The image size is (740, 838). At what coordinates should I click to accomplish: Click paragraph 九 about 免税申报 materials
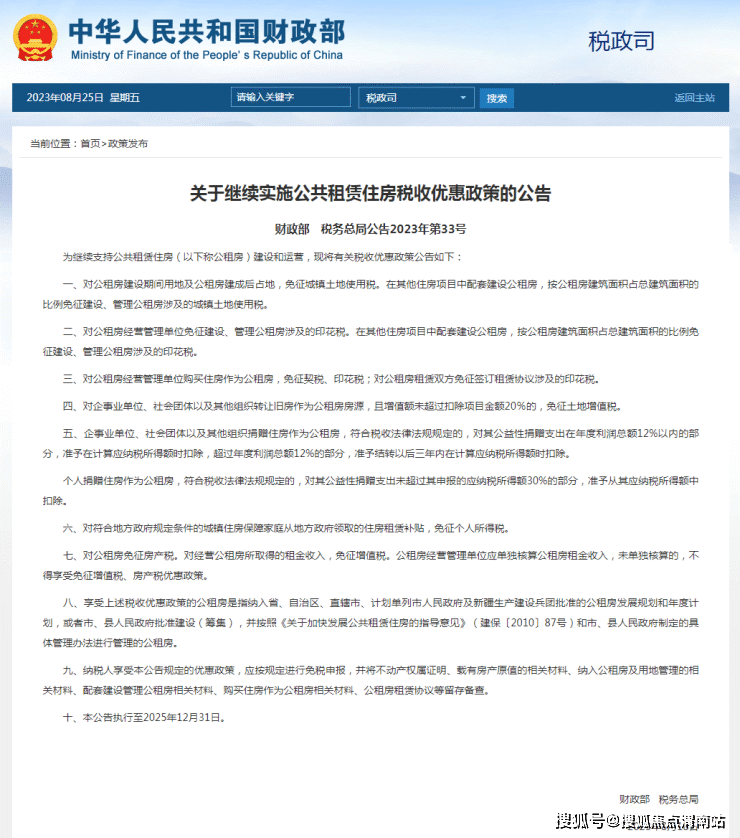[x=370, y=680]
